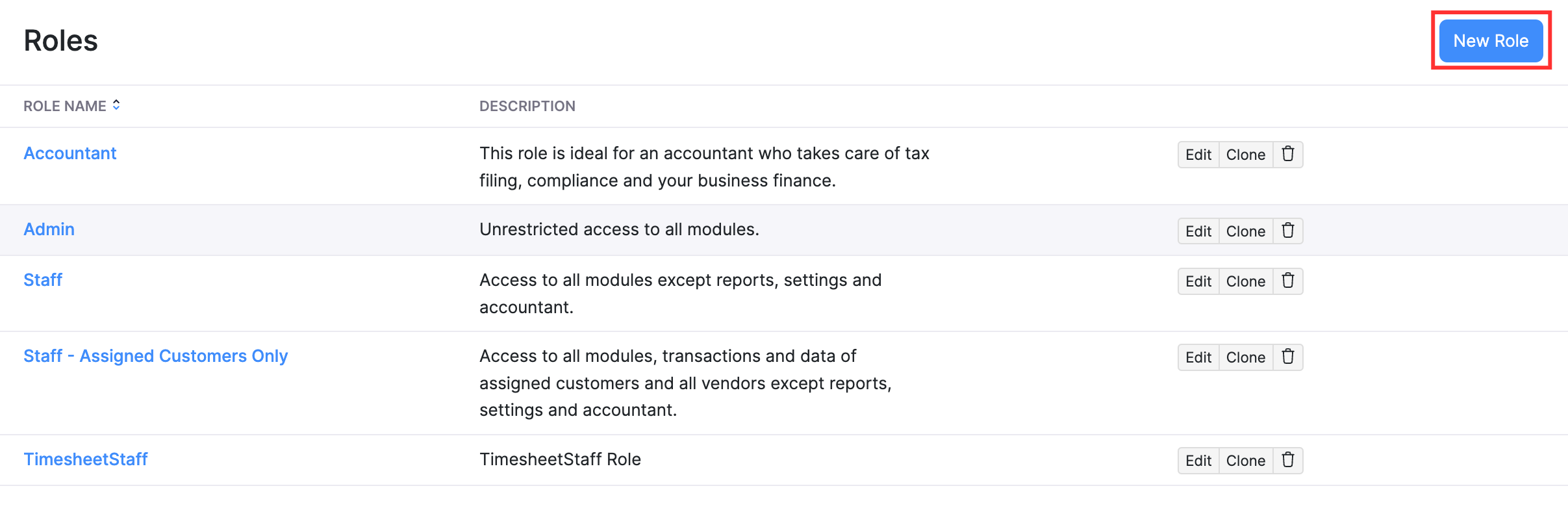The width and height of the screenshot is (1568, 512).
Task: Clone the TimesheetStaff role
Action: pos(1245,461)
